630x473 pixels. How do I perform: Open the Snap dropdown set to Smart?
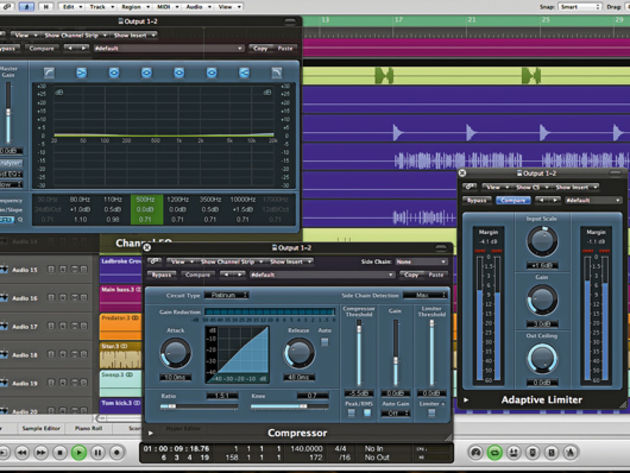(579, 7)
